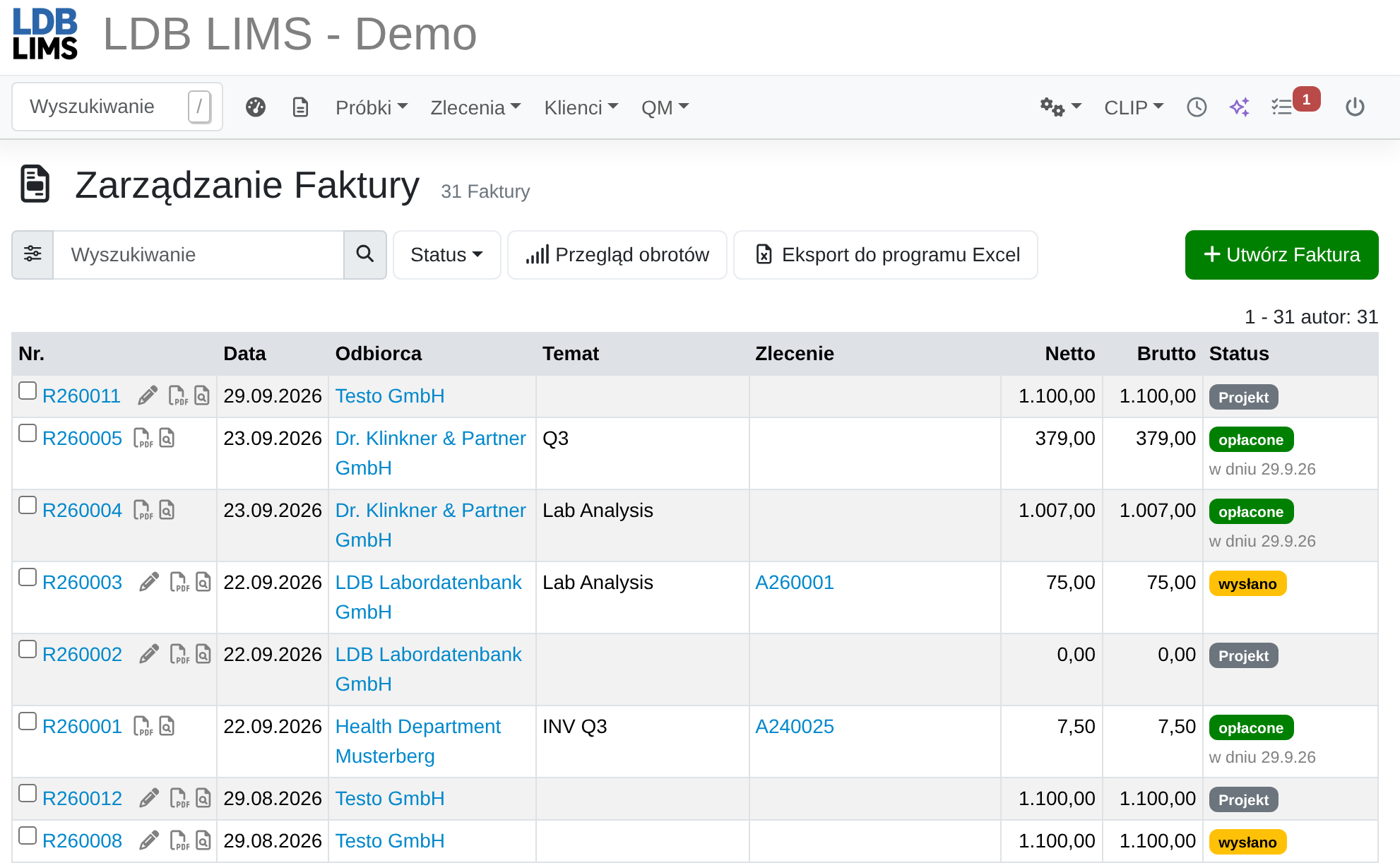
Task: Edit invoice R260012 with pencil icon
Action: click(x=149, y=798)
